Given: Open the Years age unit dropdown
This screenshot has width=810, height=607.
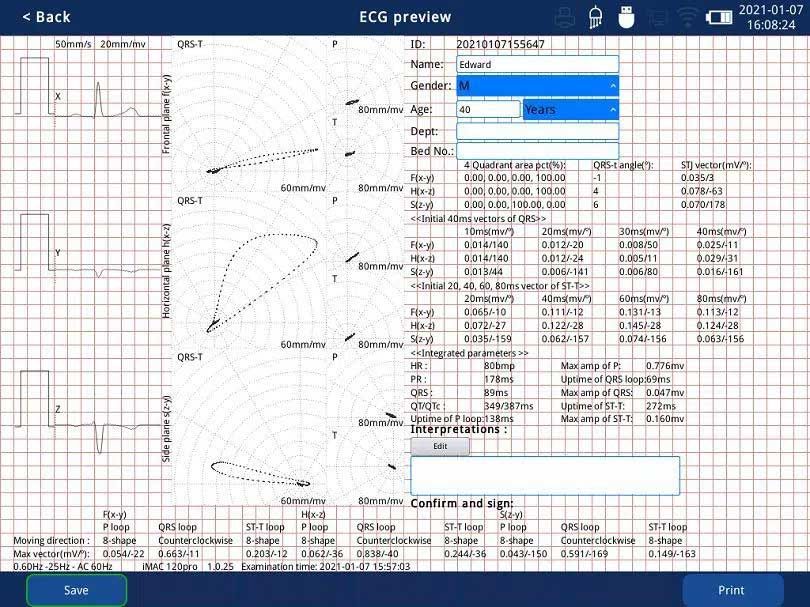Looking at the screenshot, I should [570, 110].
